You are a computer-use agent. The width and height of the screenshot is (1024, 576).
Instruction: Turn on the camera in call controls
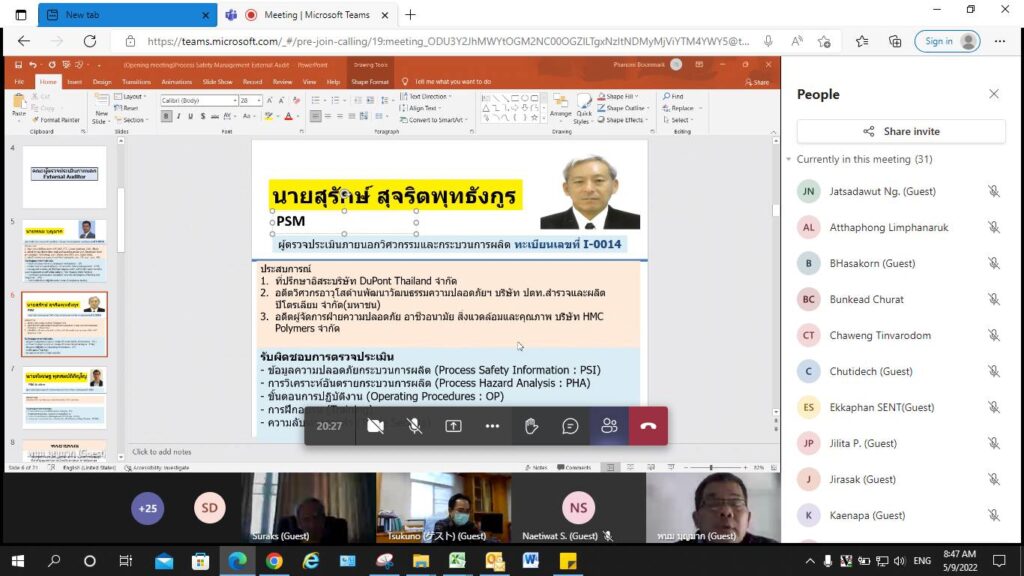[376, 426]
